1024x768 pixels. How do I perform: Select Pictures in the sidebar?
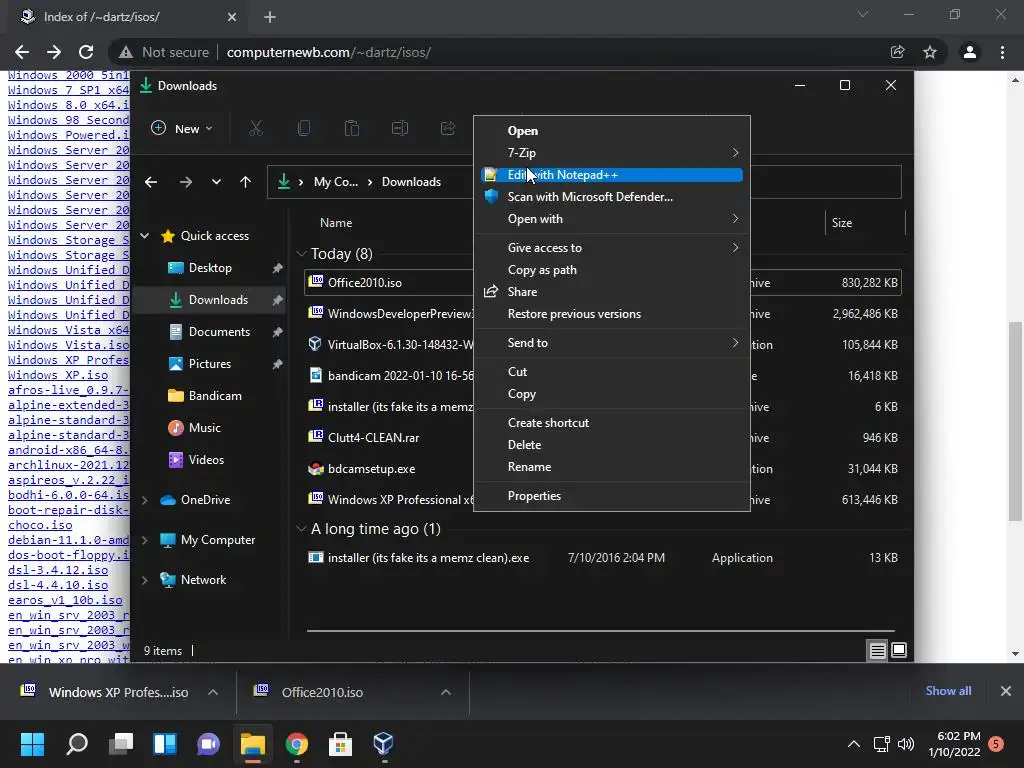(x=209, y=364)
